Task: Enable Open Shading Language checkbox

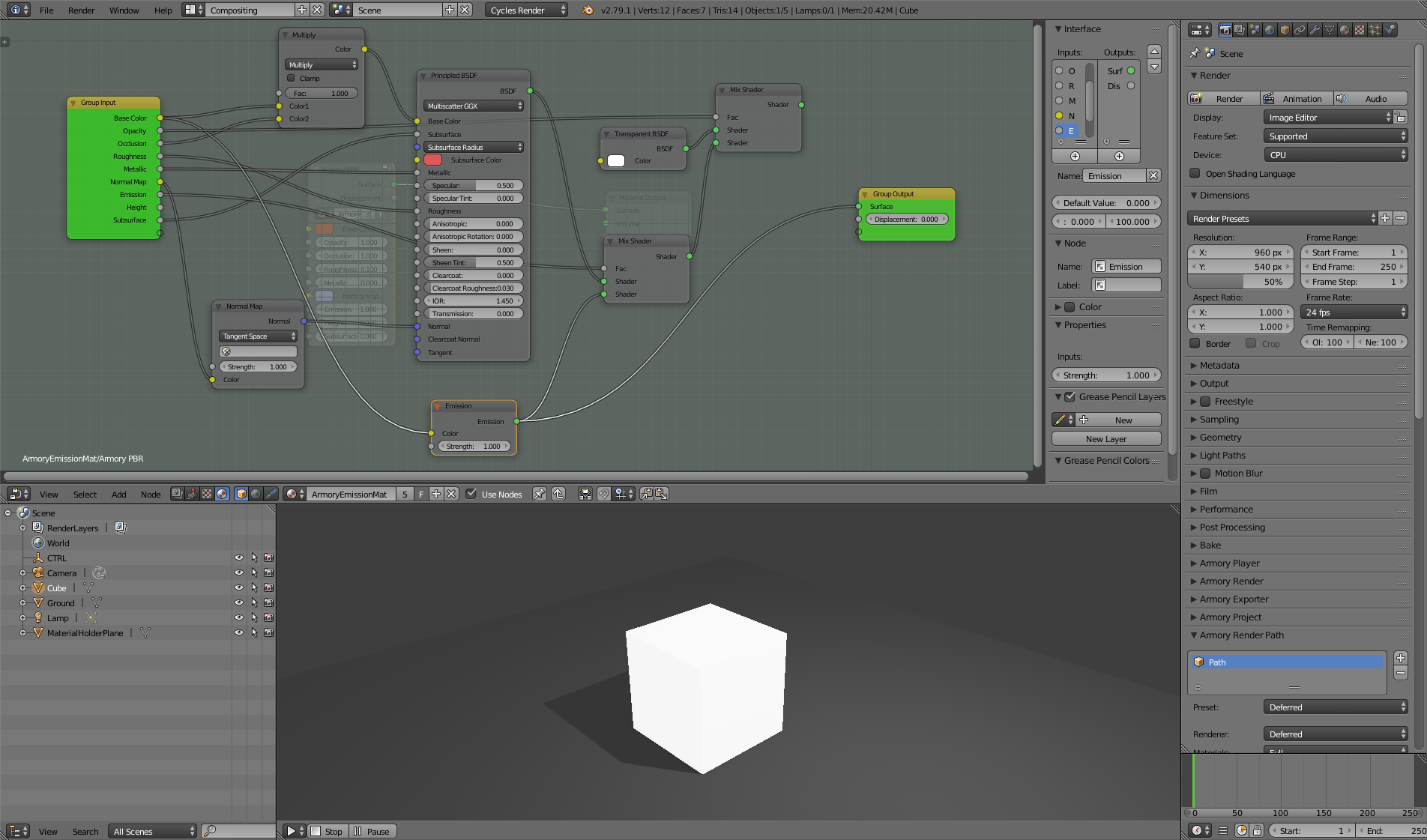Action: 1195,174
